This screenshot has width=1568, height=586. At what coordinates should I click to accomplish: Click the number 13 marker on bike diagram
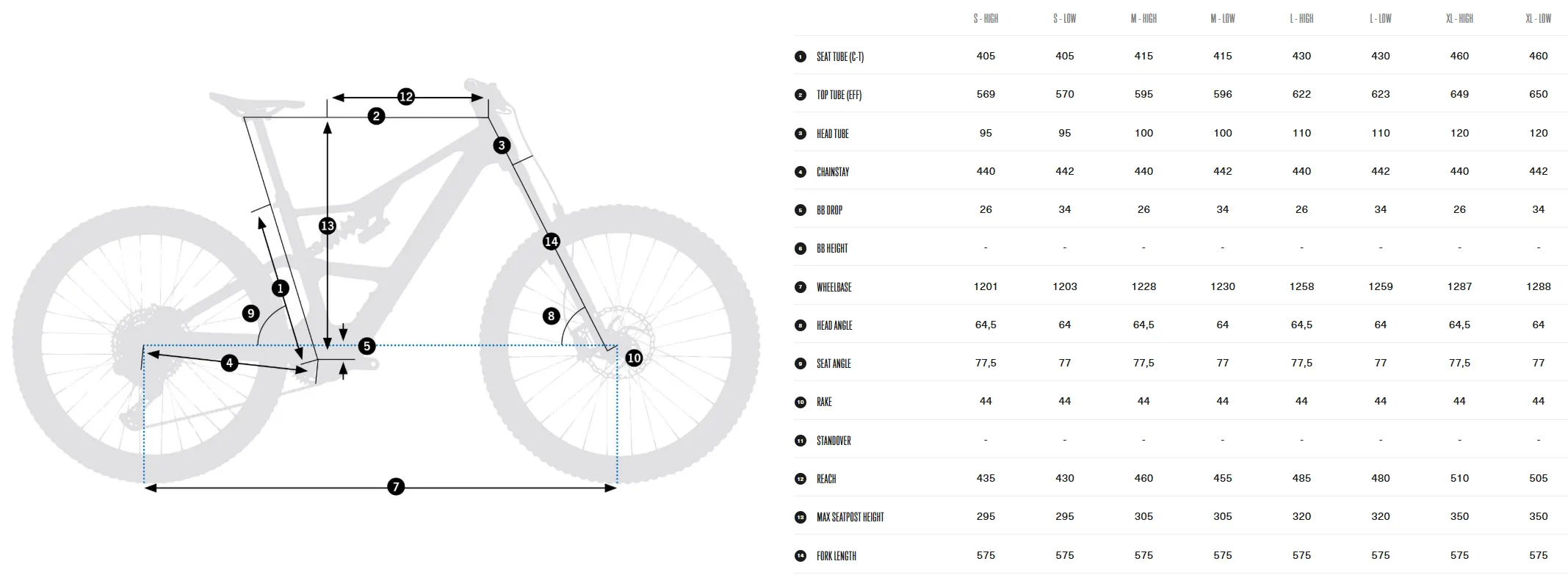coord(328,226)
